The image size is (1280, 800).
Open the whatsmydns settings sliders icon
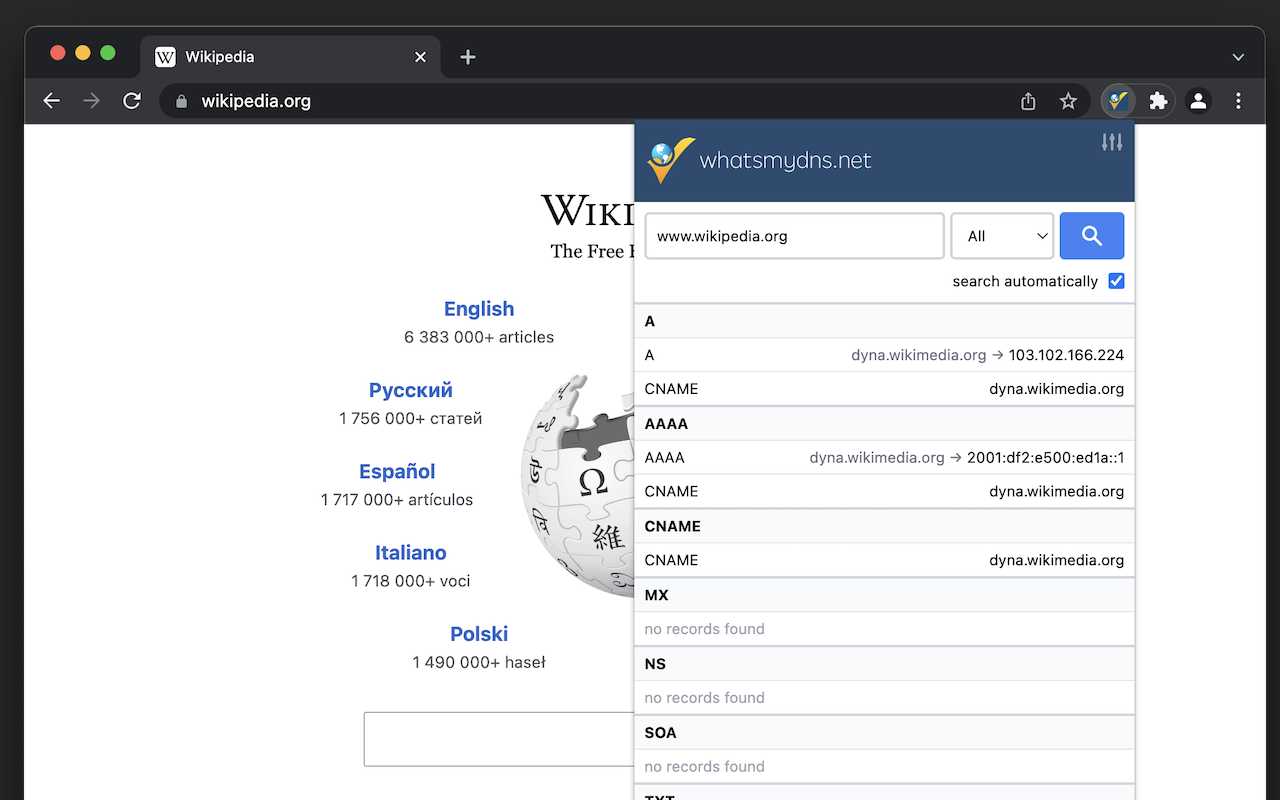click(1112, 143)
